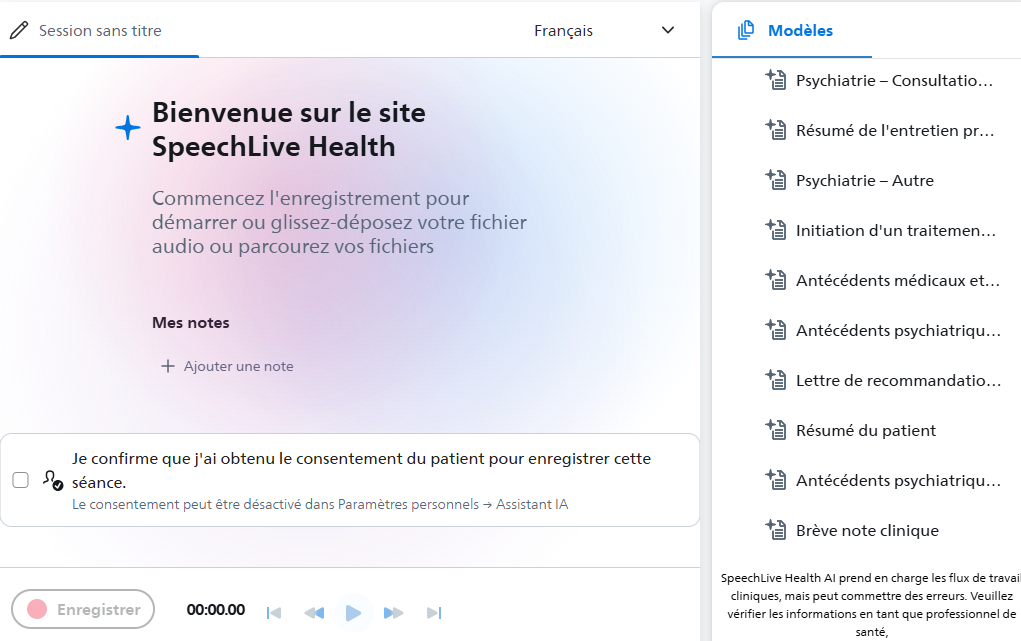Click the patient consent person icon
The image size is (1021, 641).
(x=53, y=480)
